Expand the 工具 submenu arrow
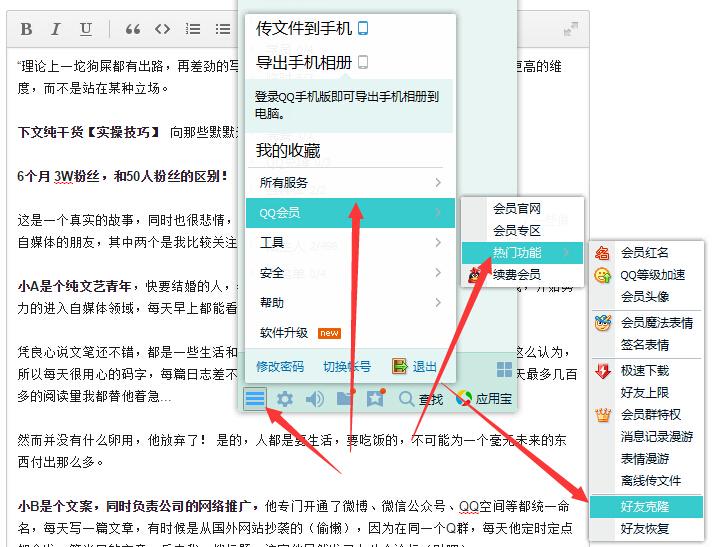Image resolution: width=728 pixels, height=547 pixels. (x=438, y=242)
